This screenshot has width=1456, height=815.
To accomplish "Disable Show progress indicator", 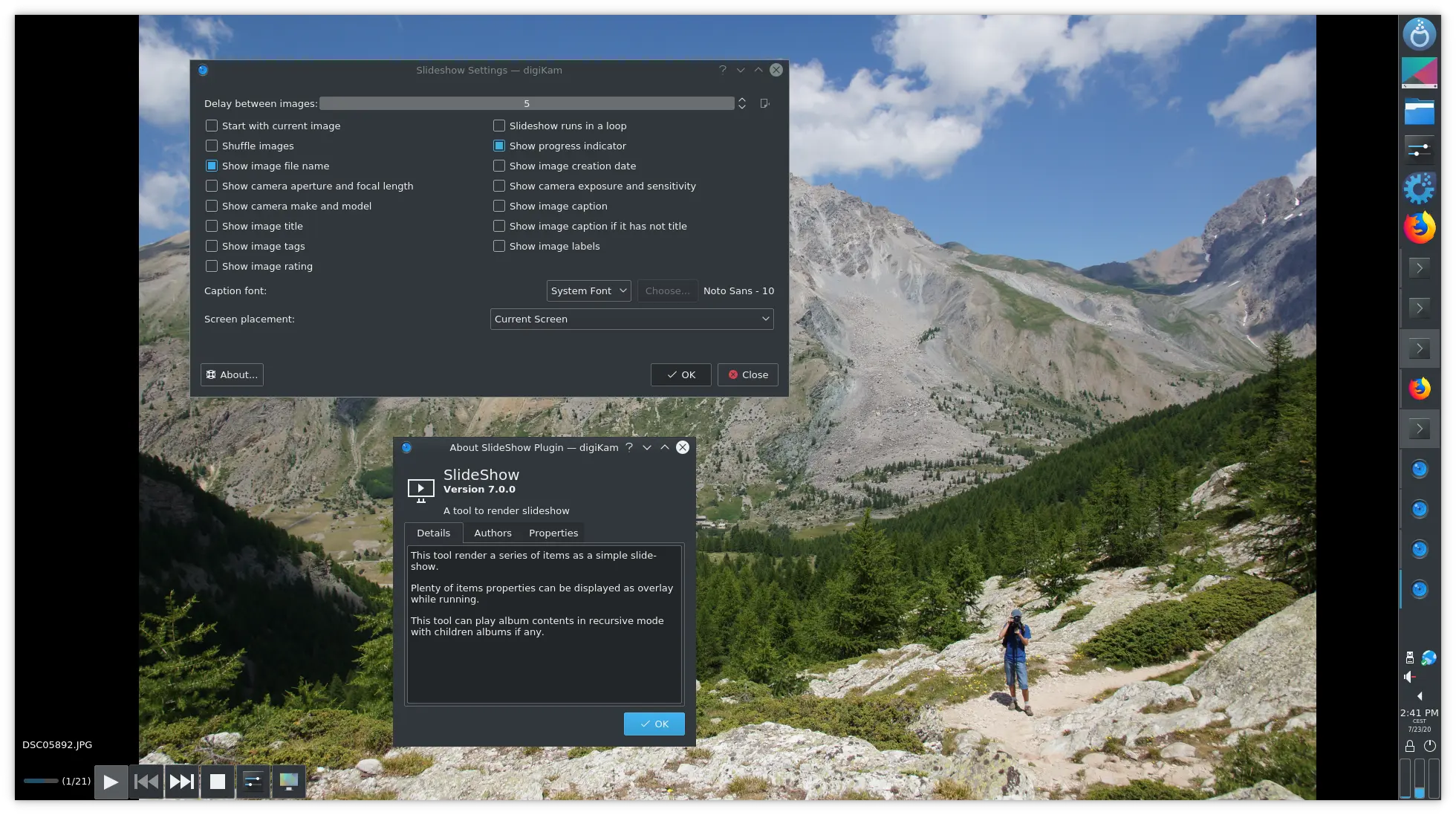I will [498, 146].
